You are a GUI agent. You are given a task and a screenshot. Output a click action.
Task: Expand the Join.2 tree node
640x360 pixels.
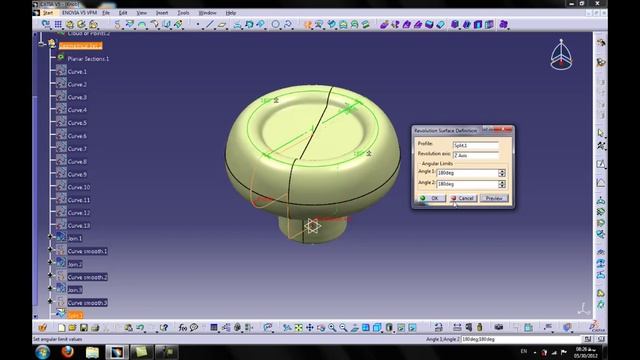tap(50, 262)
